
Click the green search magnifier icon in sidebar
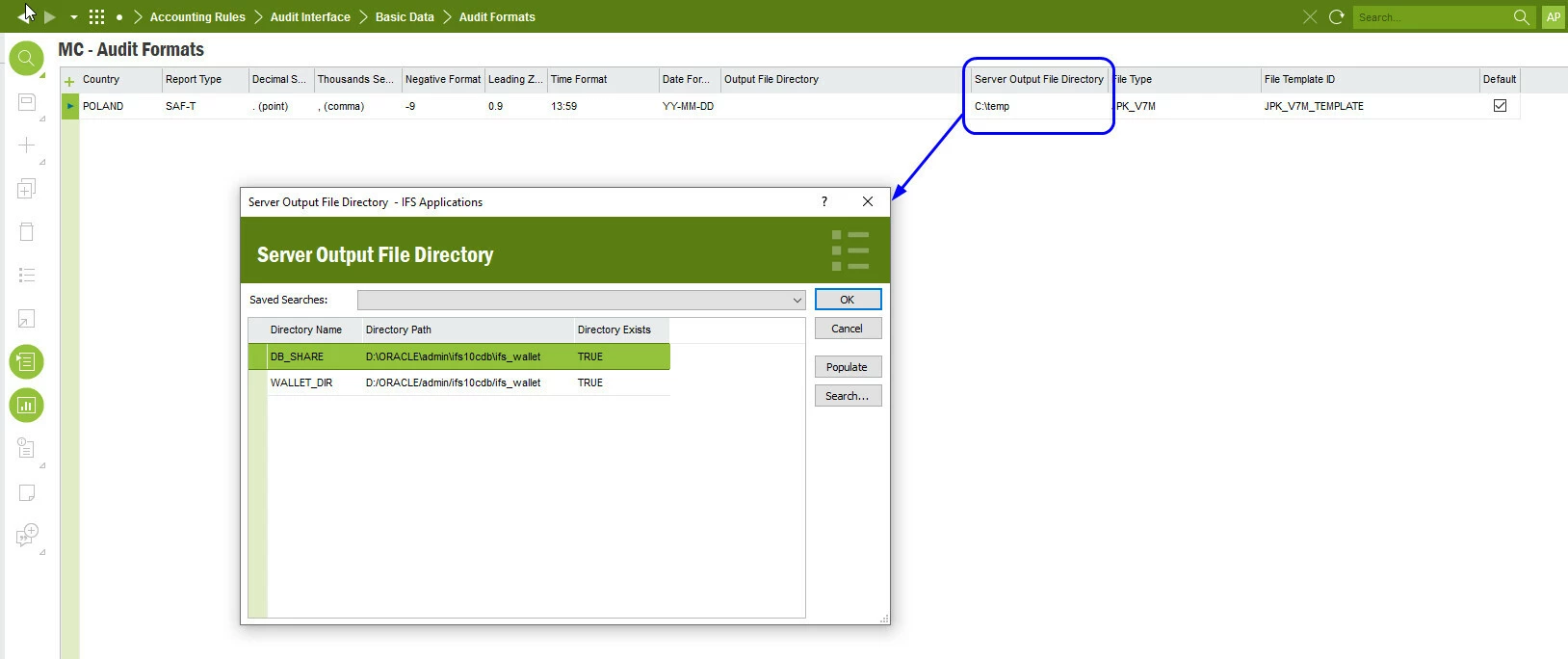(27, 59)
